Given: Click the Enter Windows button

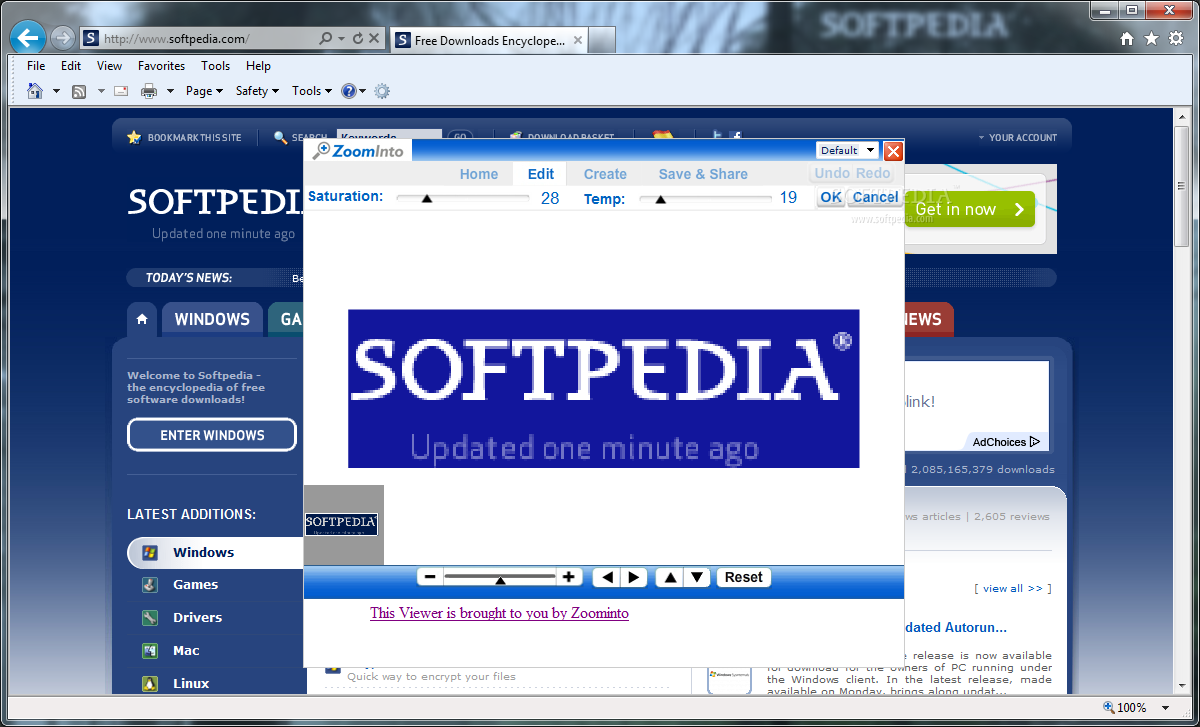Looking at the screenshot, I should pyautogui.click(x=212, y=435).
